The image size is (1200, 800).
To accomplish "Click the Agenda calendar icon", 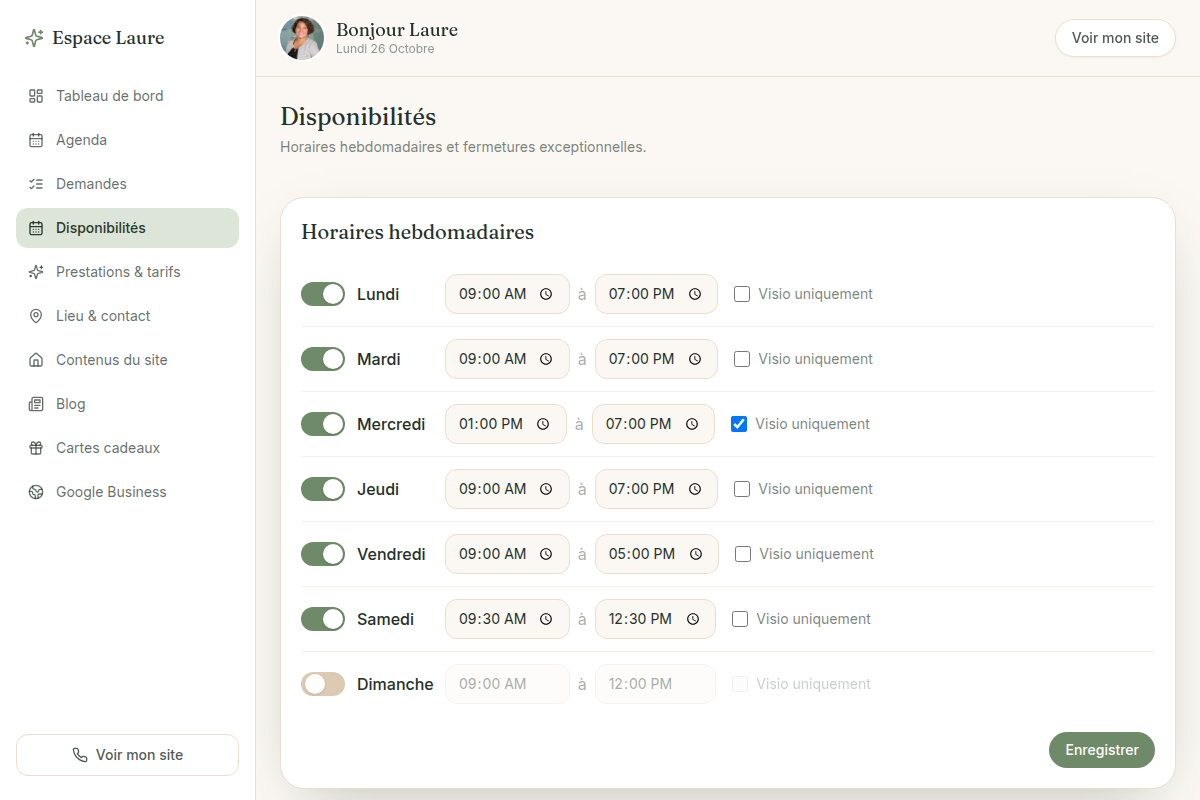I will click(x=36, y=140).
